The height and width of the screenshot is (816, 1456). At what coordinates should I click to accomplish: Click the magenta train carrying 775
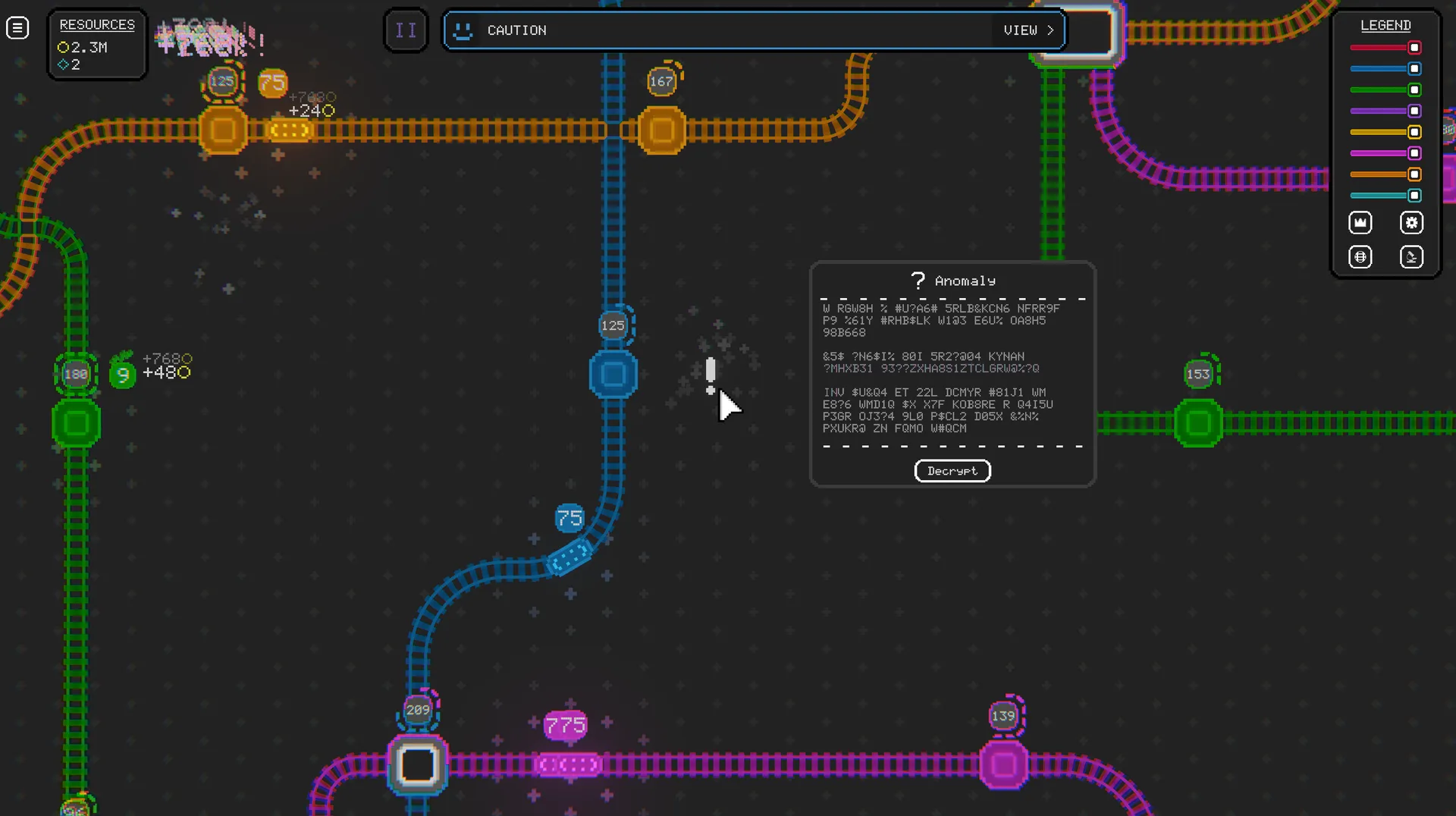pos(568,765)
